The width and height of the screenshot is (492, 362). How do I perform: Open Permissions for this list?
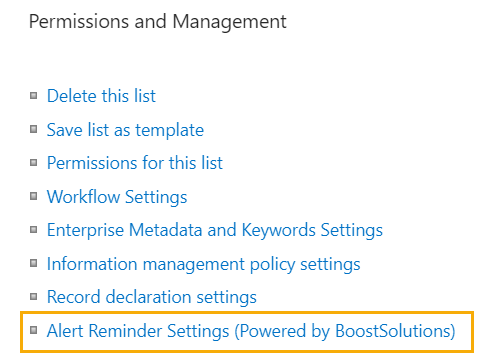pos(135,163)
